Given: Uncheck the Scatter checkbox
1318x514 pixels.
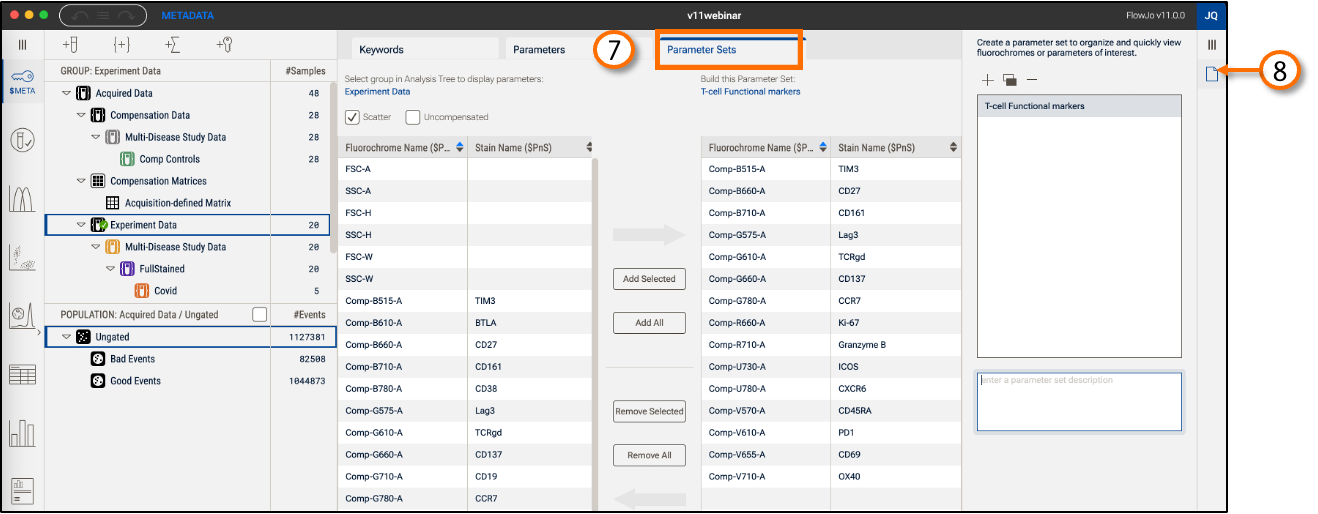Looking at the screenshot, I should tap(352, 117).
